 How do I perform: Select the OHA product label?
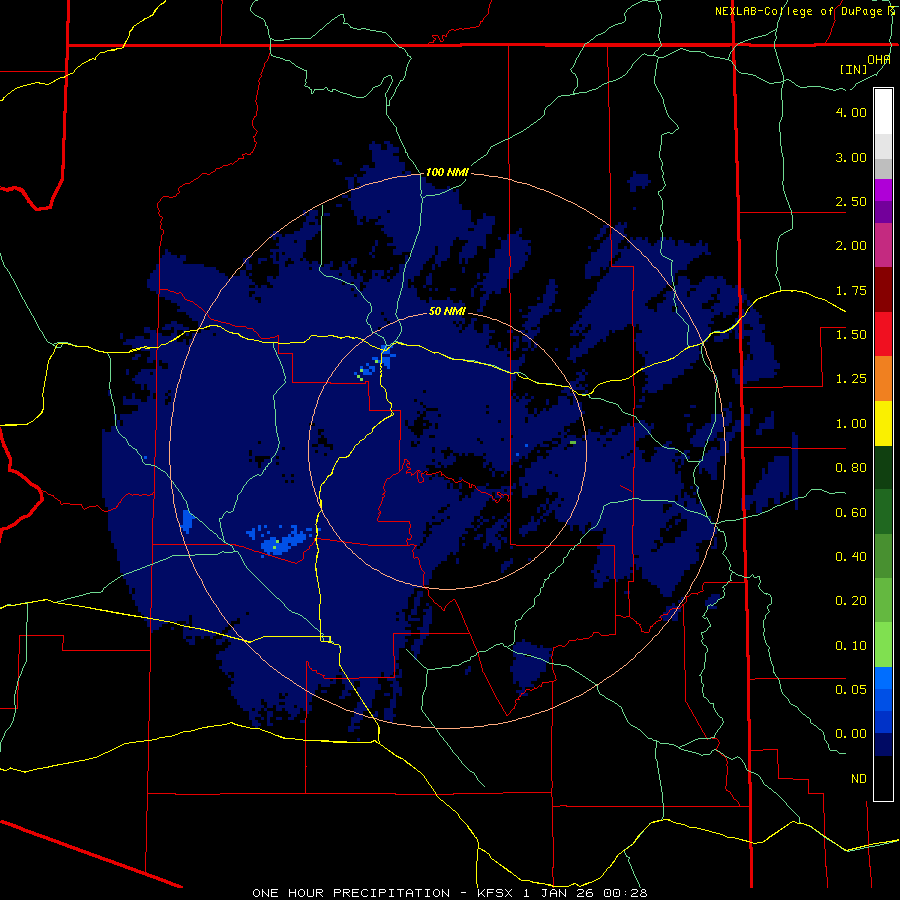879,59
